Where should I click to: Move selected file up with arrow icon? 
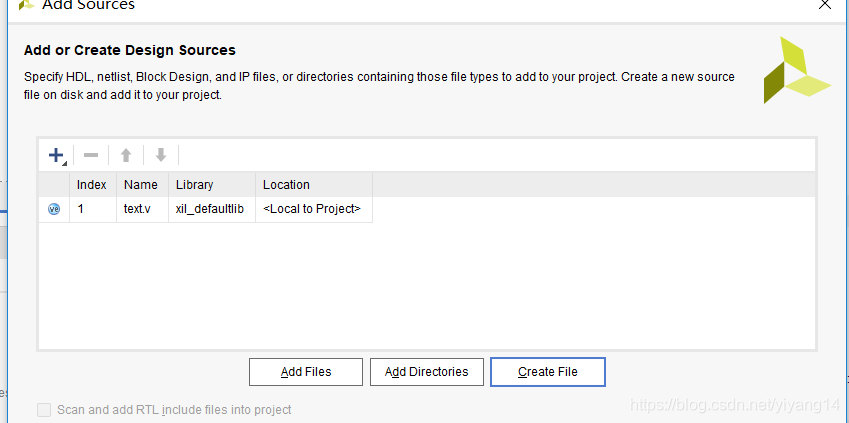click(x=126, y=156)
